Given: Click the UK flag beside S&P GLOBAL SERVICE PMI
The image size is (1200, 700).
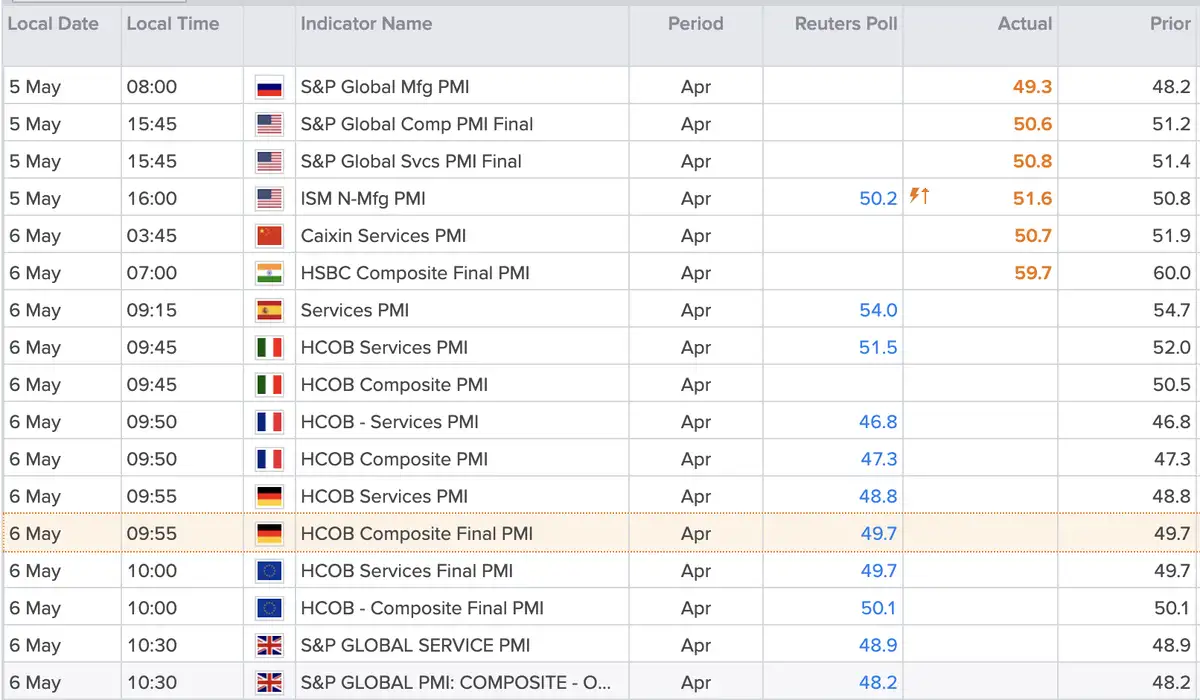Looking at the screenshot, I should (270, 646).
